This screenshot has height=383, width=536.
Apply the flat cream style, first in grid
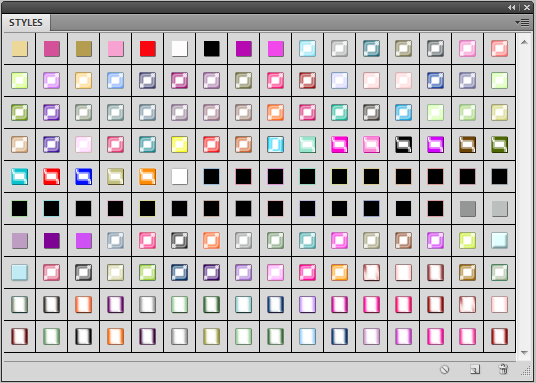click(19, 49)
